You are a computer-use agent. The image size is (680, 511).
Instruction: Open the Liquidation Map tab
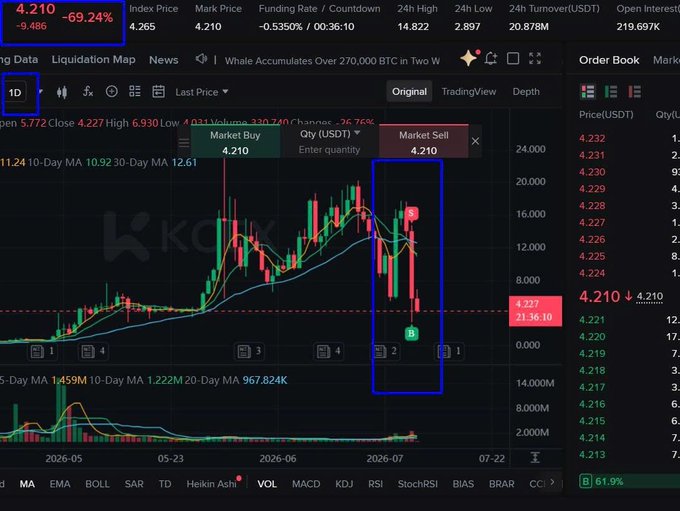[93, 59]
